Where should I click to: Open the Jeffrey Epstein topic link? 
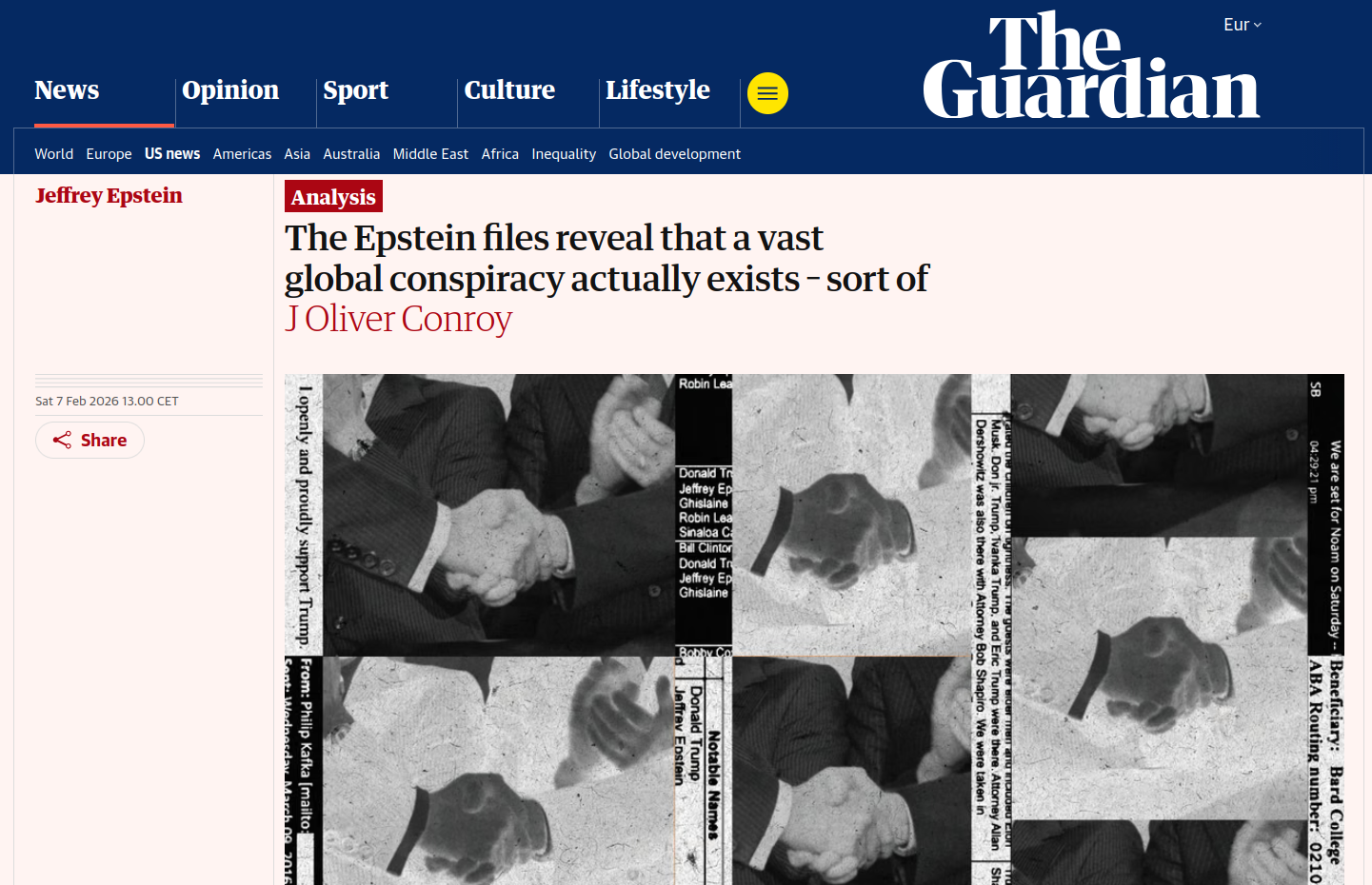(109, 195)
